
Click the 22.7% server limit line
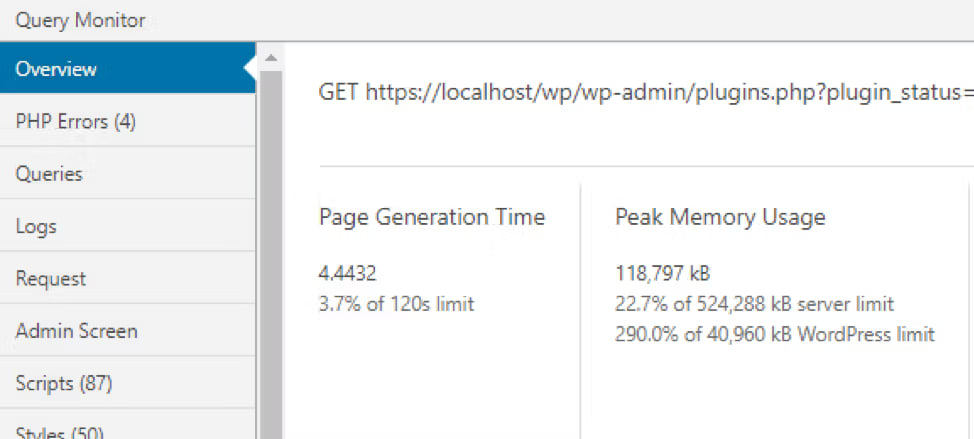[754, 304]
